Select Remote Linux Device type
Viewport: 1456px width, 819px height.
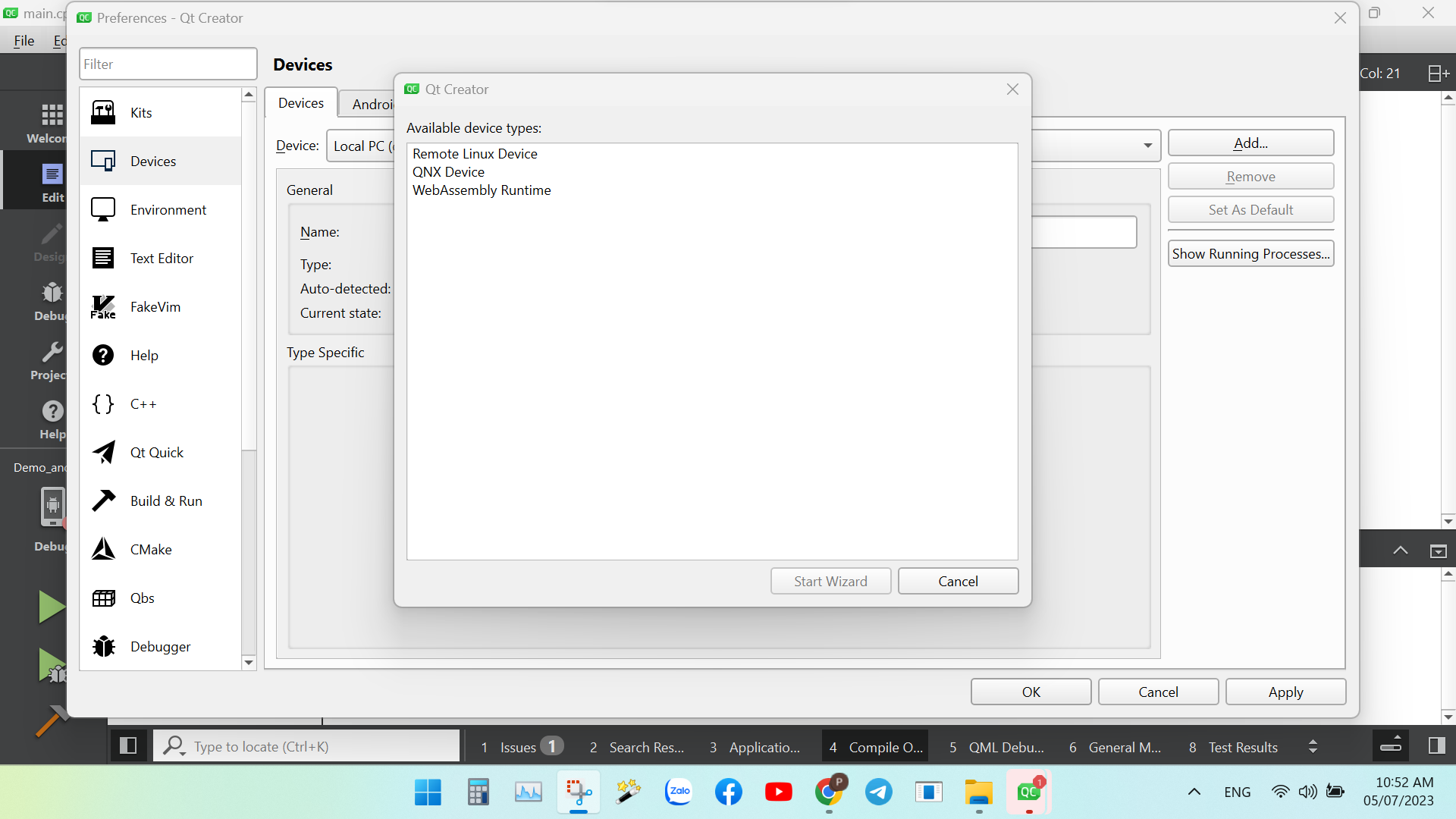[475, 153]
